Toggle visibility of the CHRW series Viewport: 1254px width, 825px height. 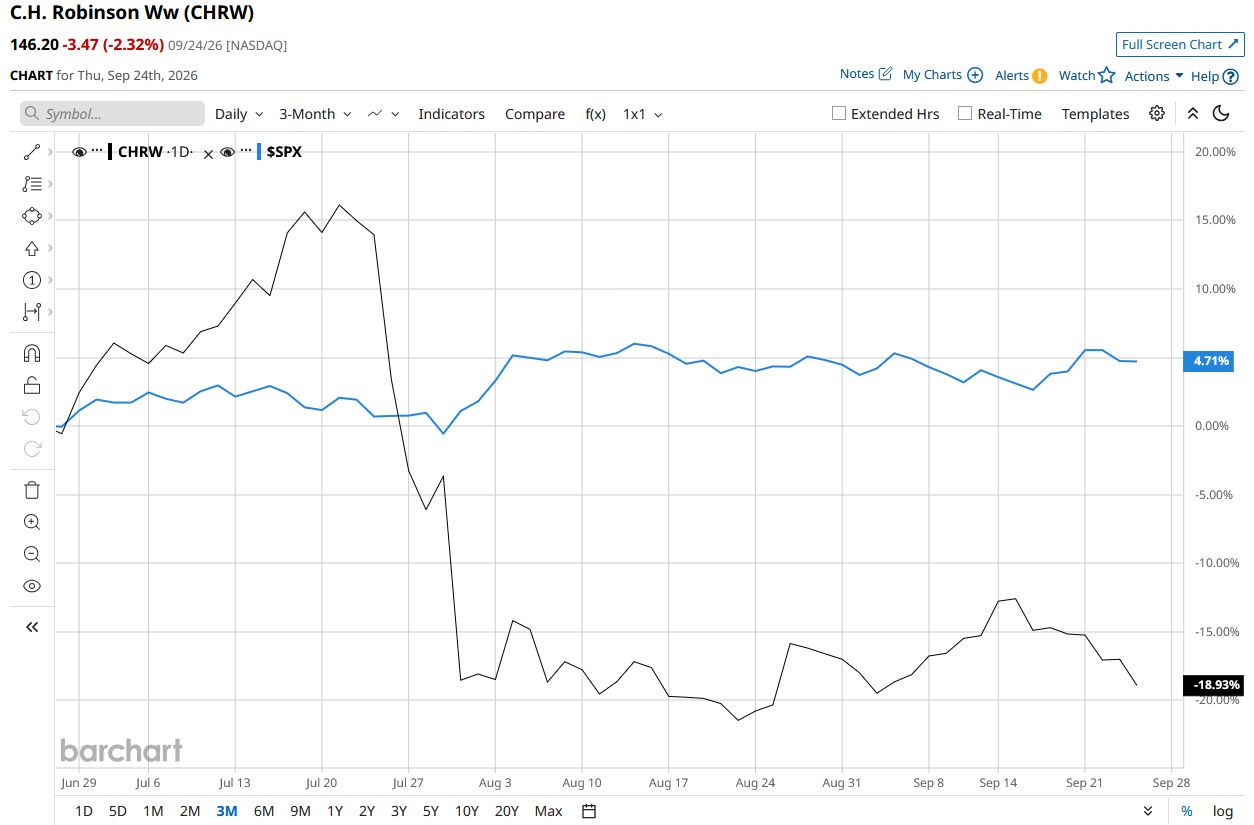(79, 152)
